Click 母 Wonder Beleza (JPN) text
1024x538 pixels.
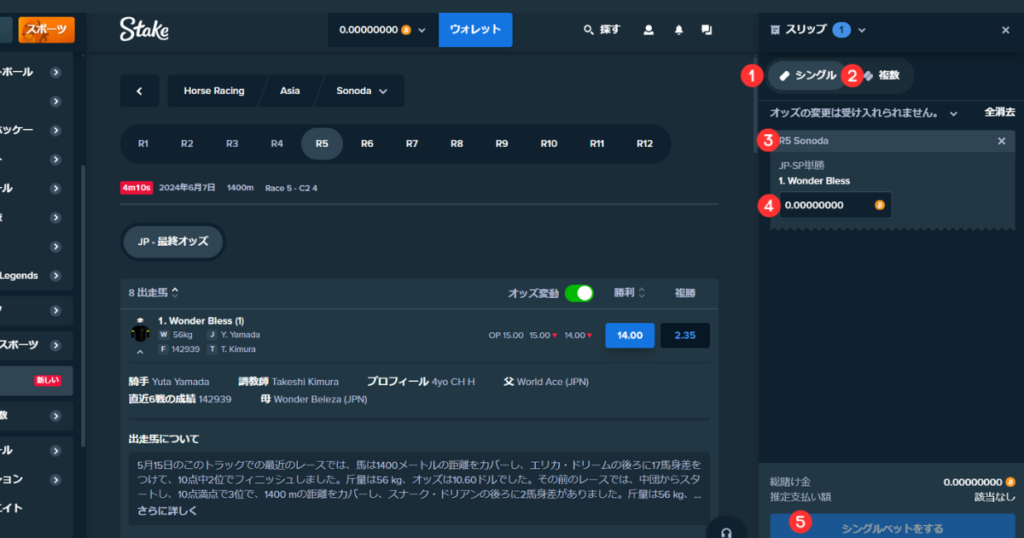coord(314,399)
